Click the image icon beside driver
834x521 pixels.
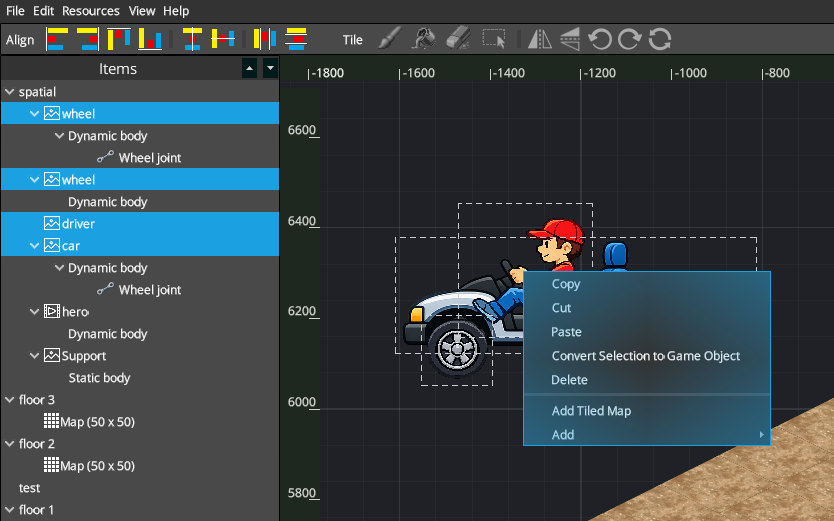(52, 223)
